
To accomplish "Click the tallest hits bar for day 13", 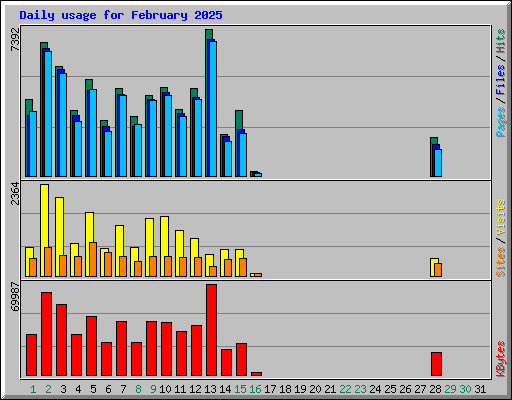I will pyautogui.click(x=209, y=34).
